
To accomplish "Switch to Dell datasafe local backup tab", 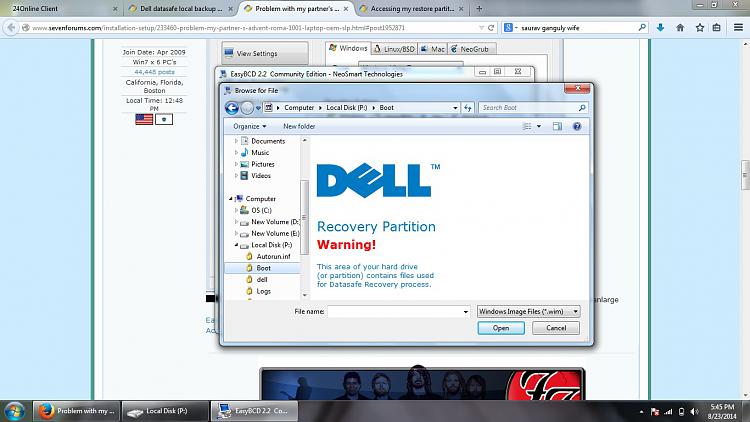I will point(180,9).
